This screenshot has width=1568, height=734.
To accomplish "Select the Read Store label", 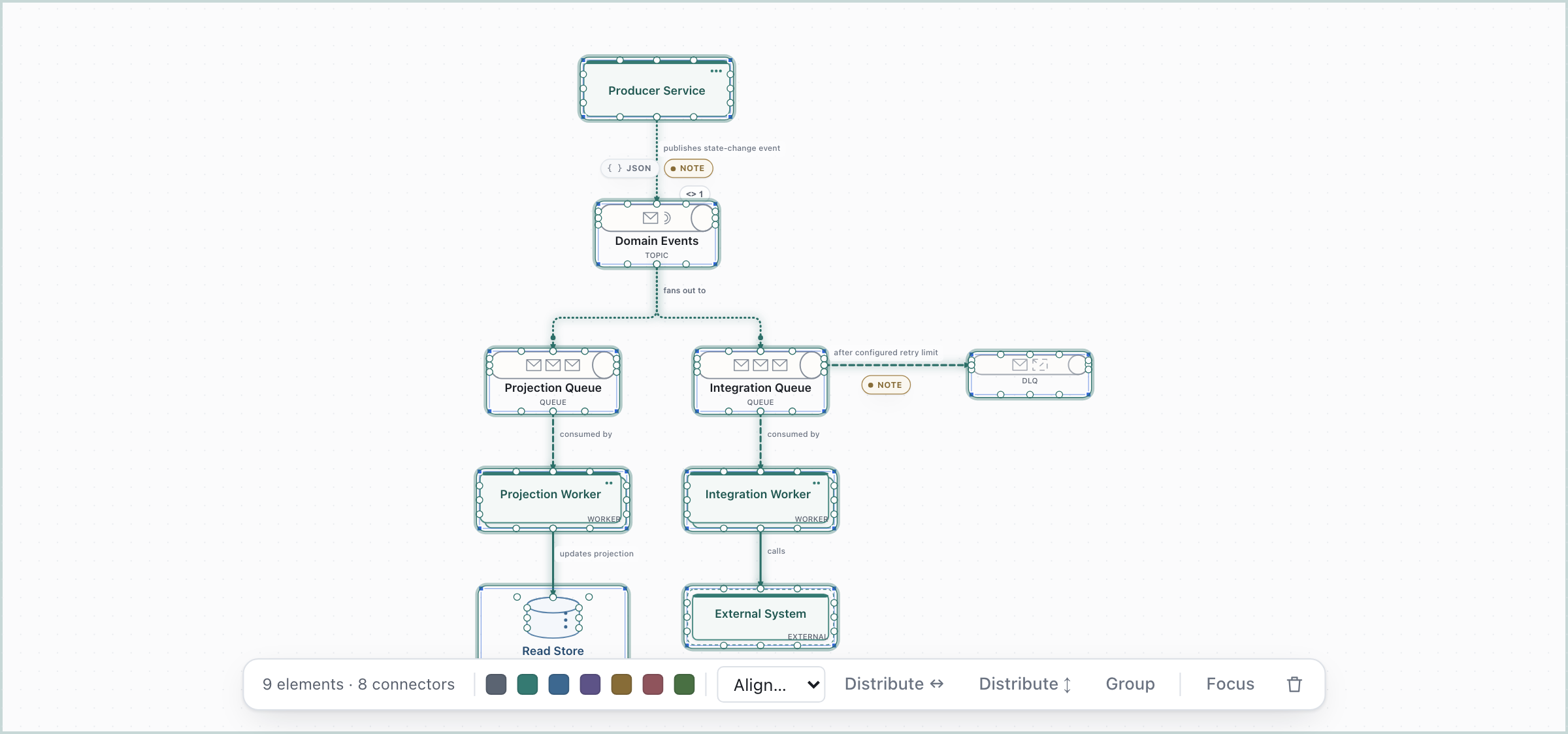I will (x=553, y=651).
